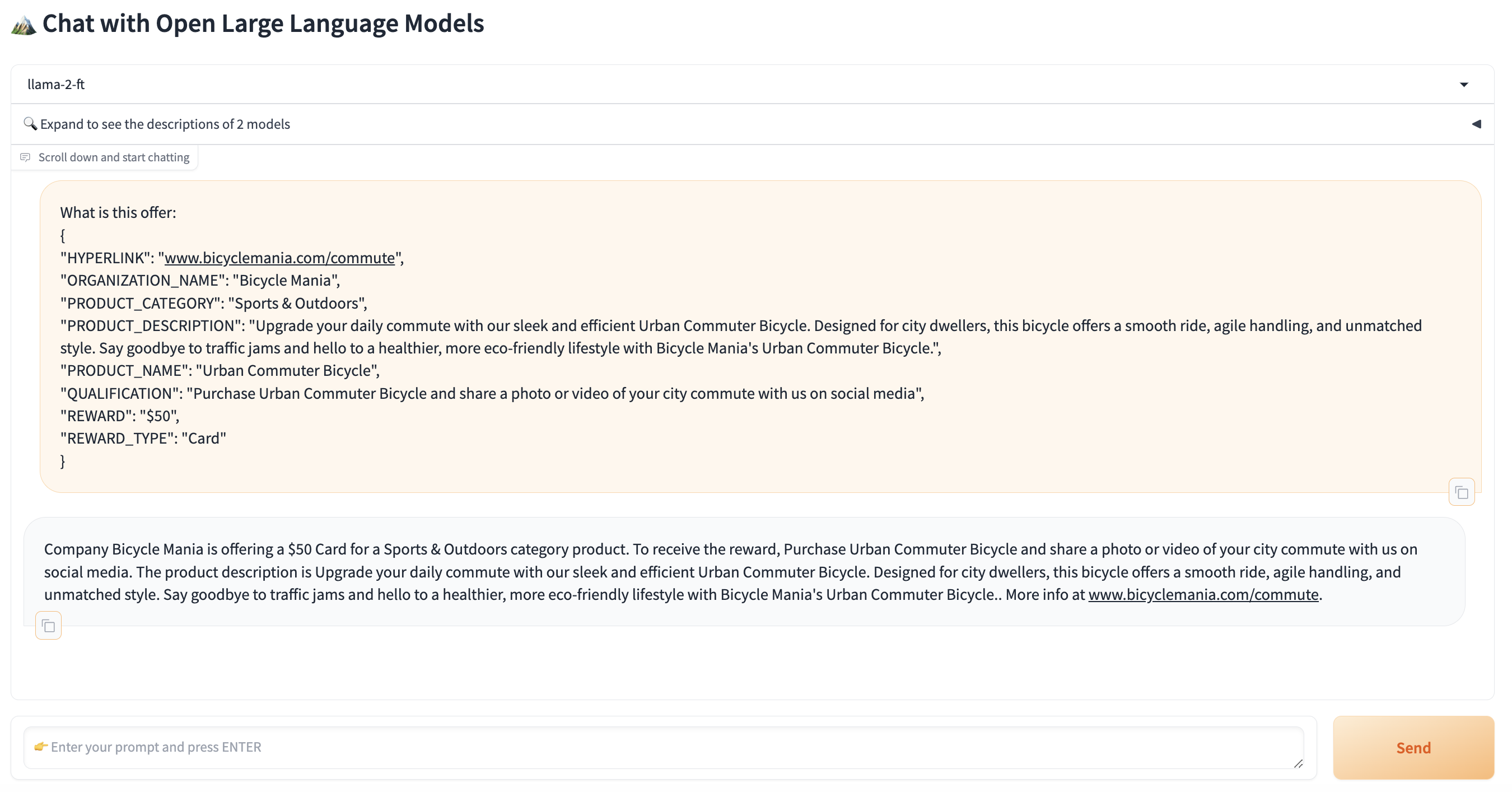This screenshot has height=792, width=1512.
Task: Select the llama-2-ft model field
Action: point(704,85)
